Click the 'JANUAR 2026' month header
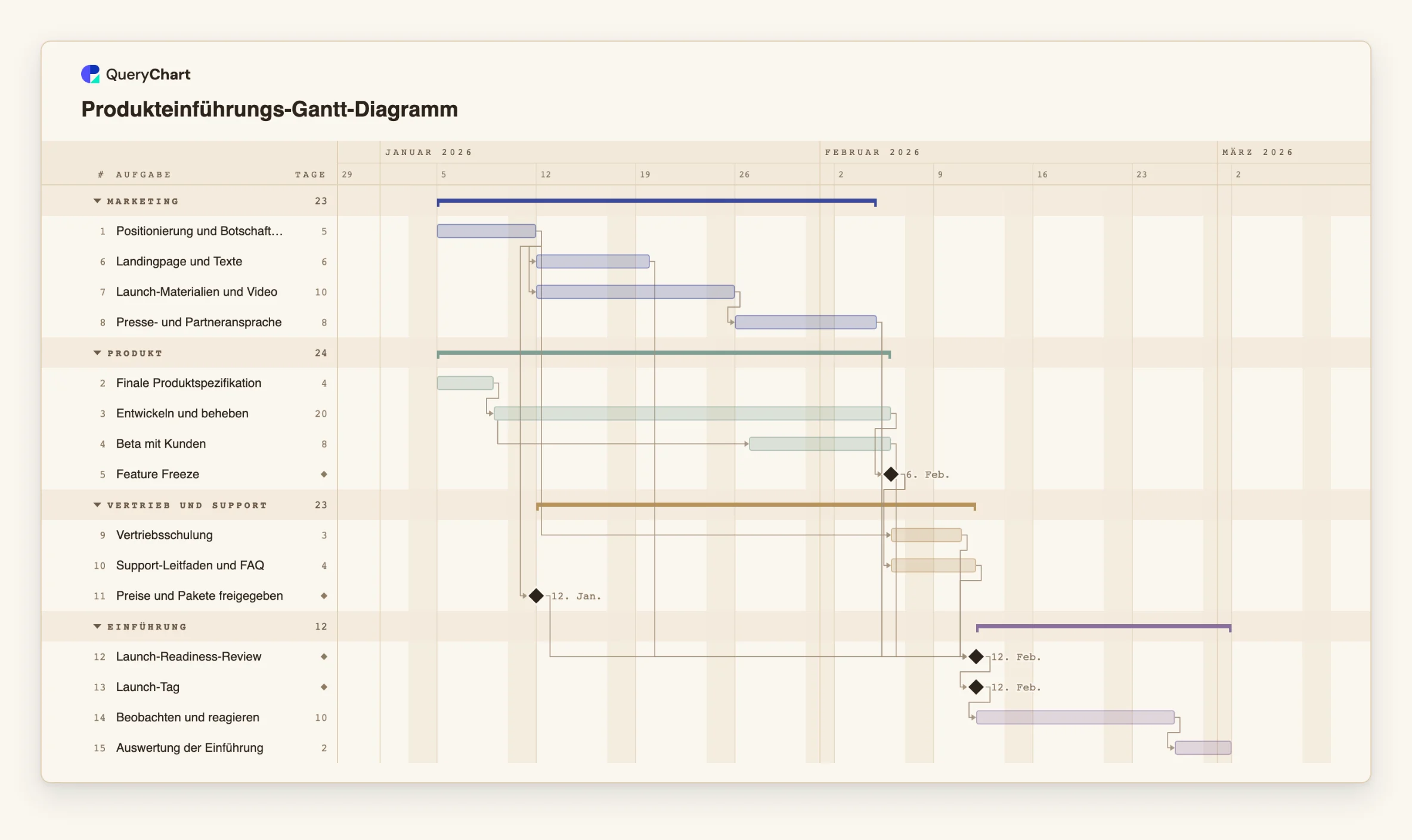 tap(429, 153)
